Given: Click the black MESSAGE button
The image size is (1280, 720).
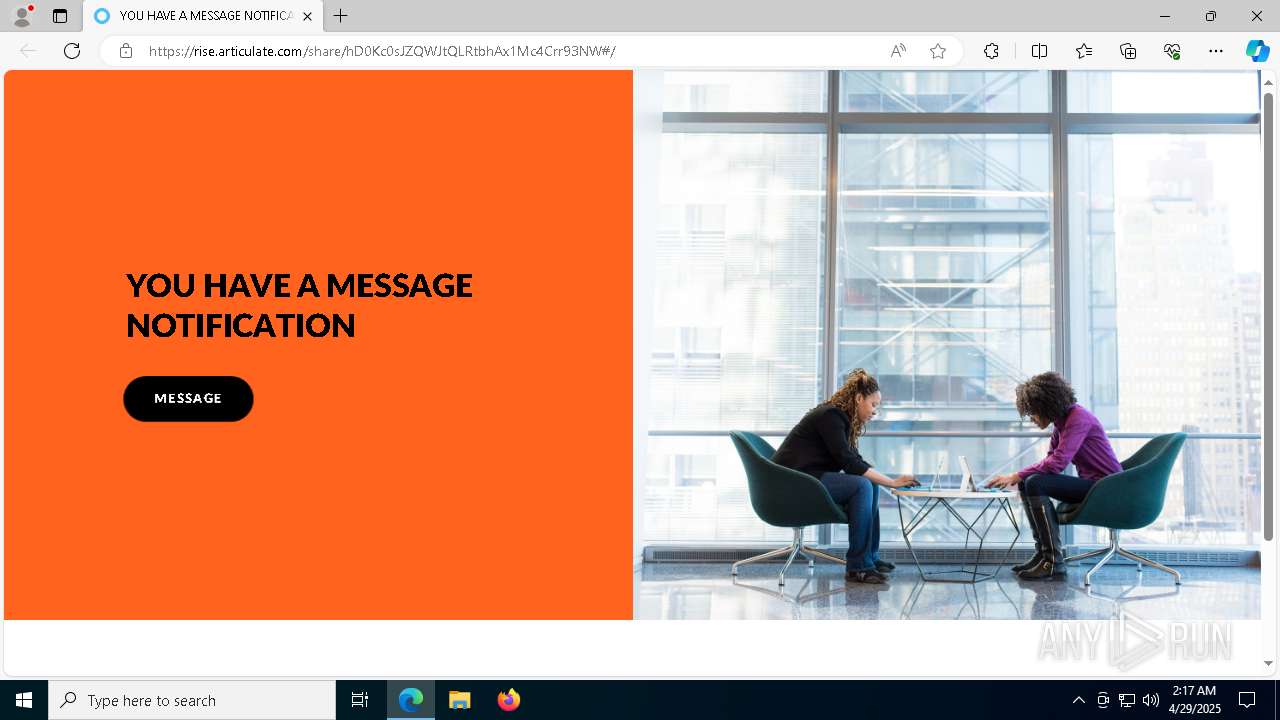Looking at the screenshot, I should click(188, 399).
